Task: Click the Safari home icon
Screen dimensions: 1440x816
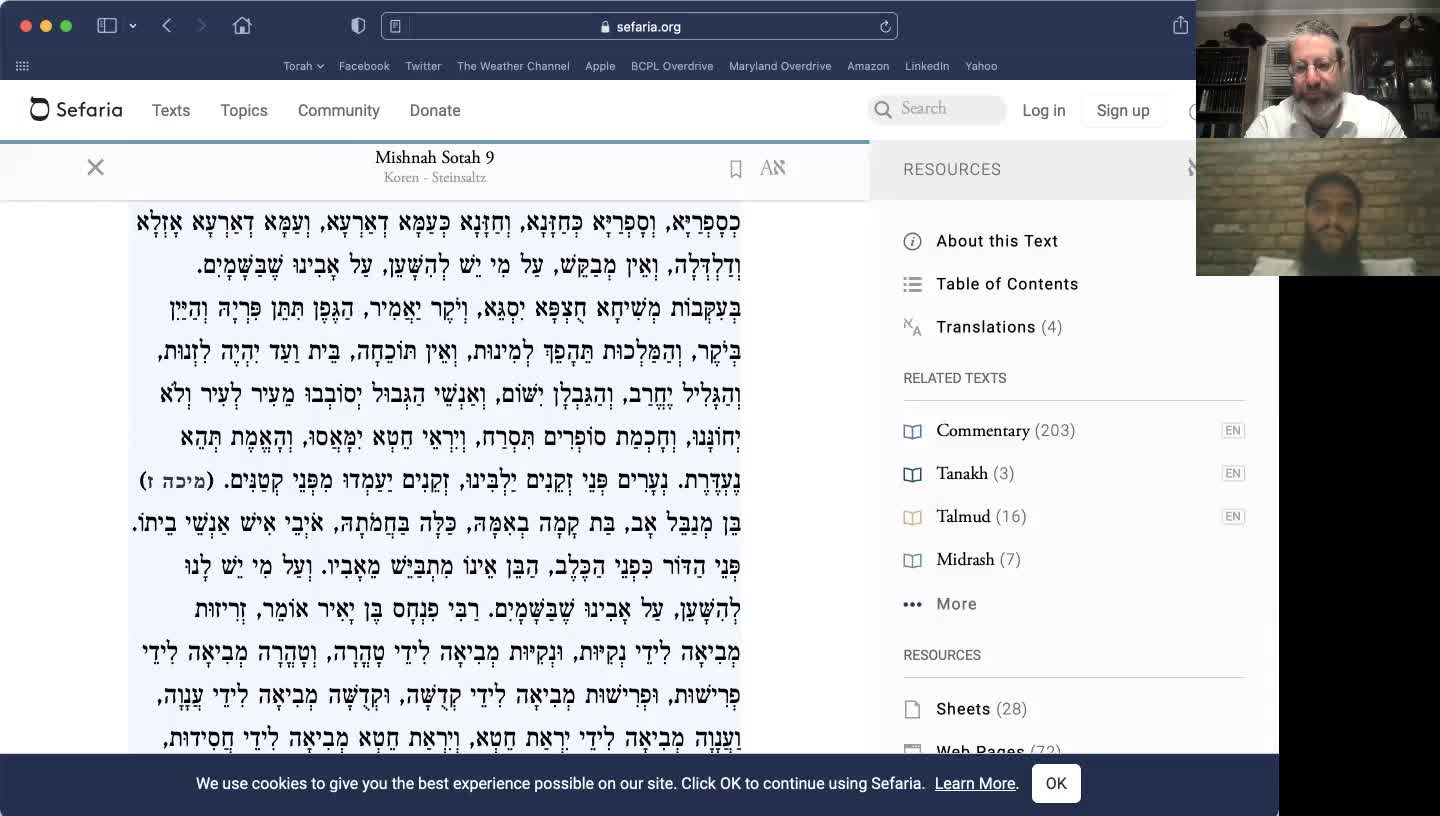Action: click(242, 26)
